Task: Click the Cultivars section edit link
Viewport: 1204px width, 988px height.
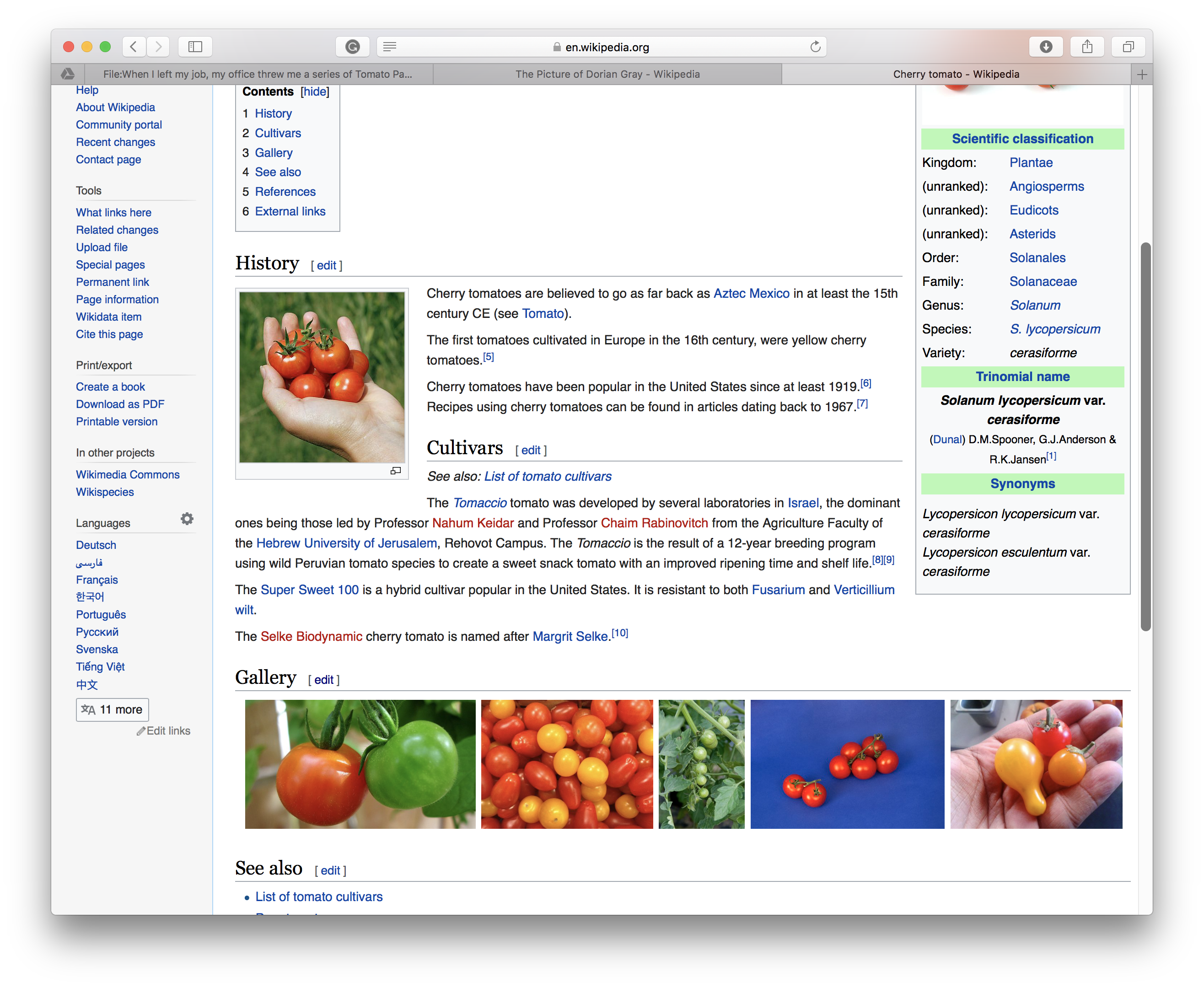Action: tap(531, 450)
